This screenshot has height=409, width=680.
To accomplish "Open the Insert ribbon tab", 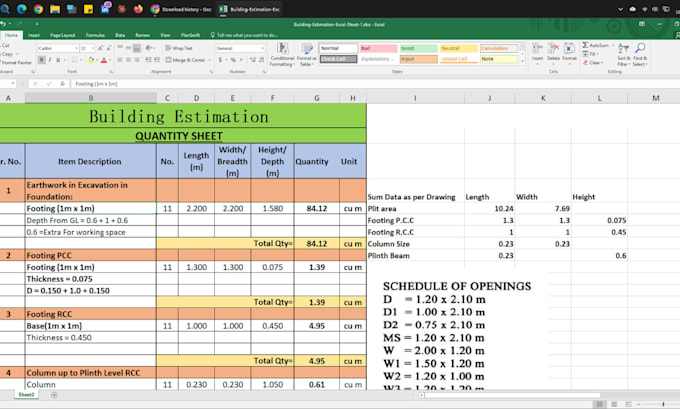I will click(34, 35).
